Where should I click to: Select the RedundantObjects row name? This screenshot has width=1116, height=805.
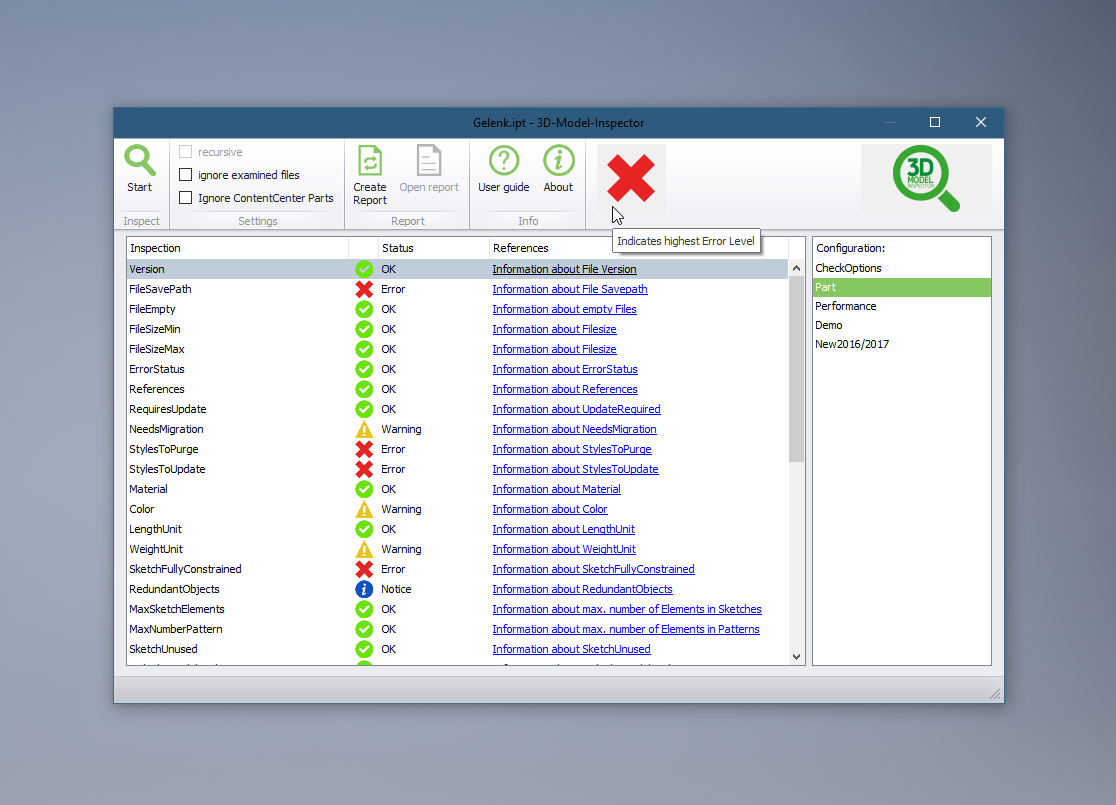(x=174, y=589)
